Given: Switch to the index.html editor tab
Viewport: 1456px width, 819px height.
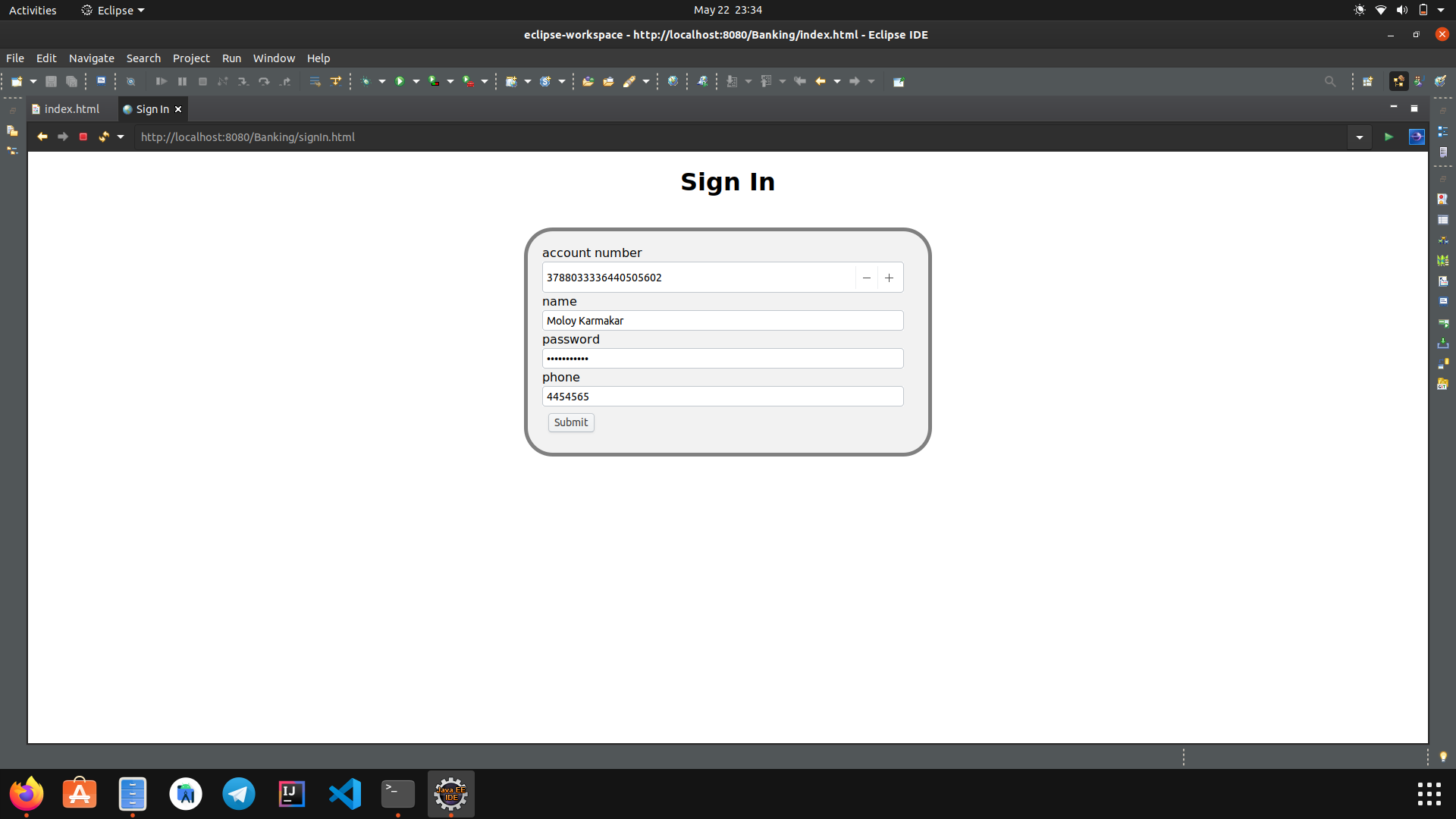Looking at the screenshot, I should point(71,109).
